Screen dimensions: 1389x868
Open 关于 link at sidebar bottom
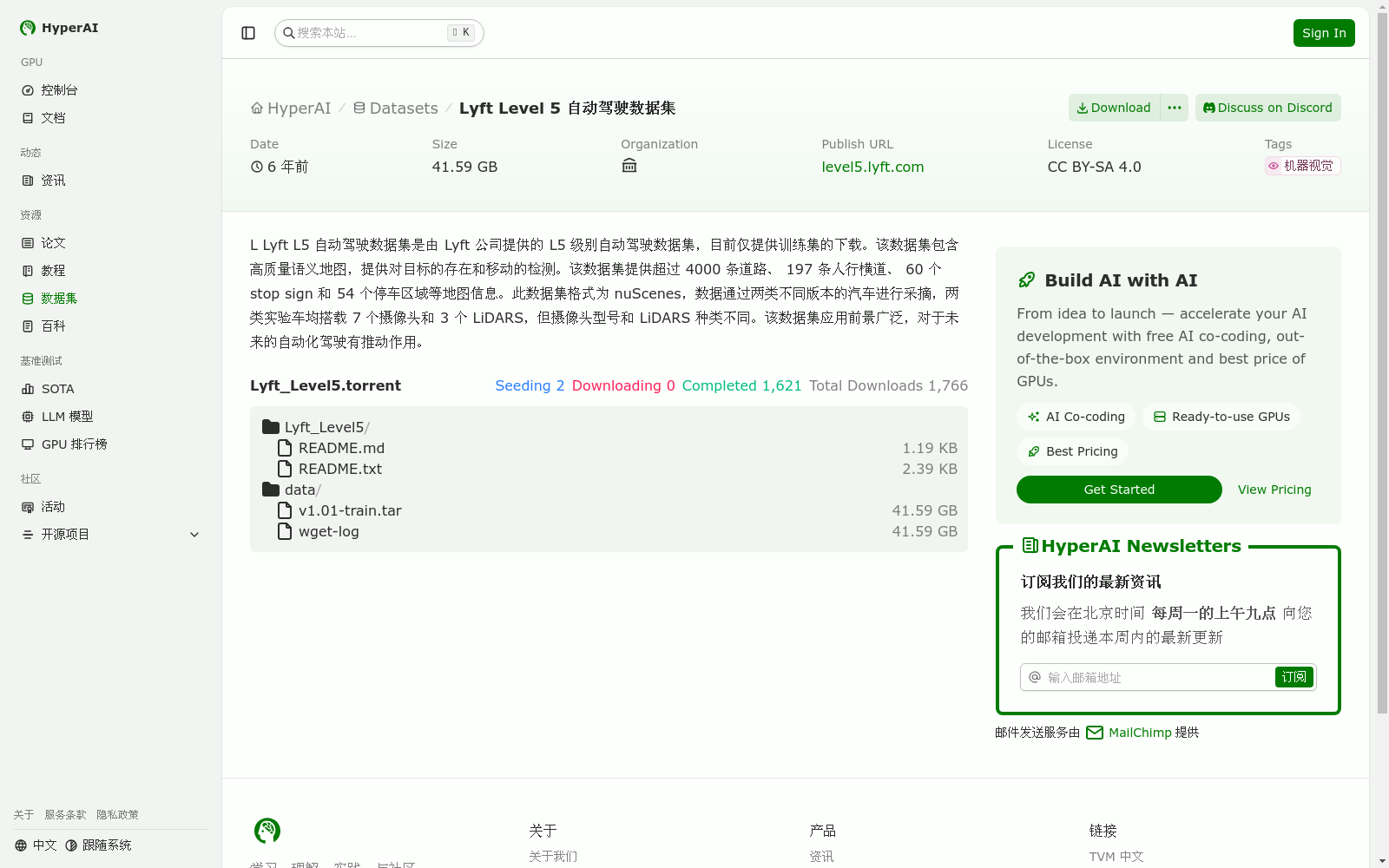click(x=23, y=815)
